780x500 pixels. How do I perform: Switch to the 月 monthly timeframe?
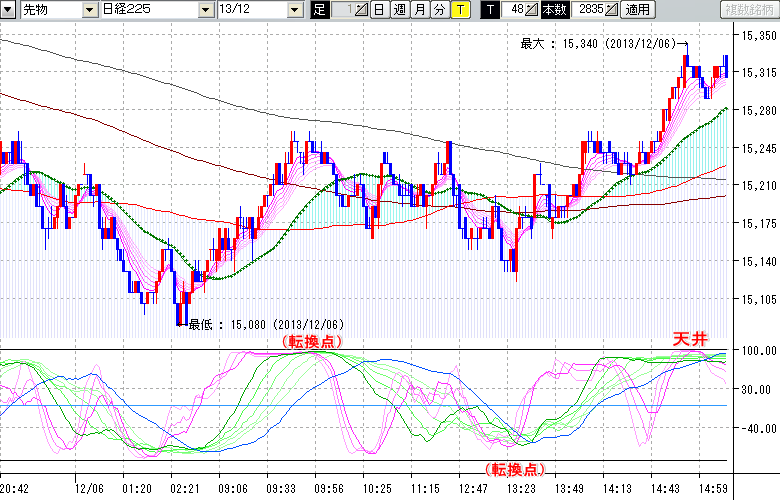(x=419, y=10)
